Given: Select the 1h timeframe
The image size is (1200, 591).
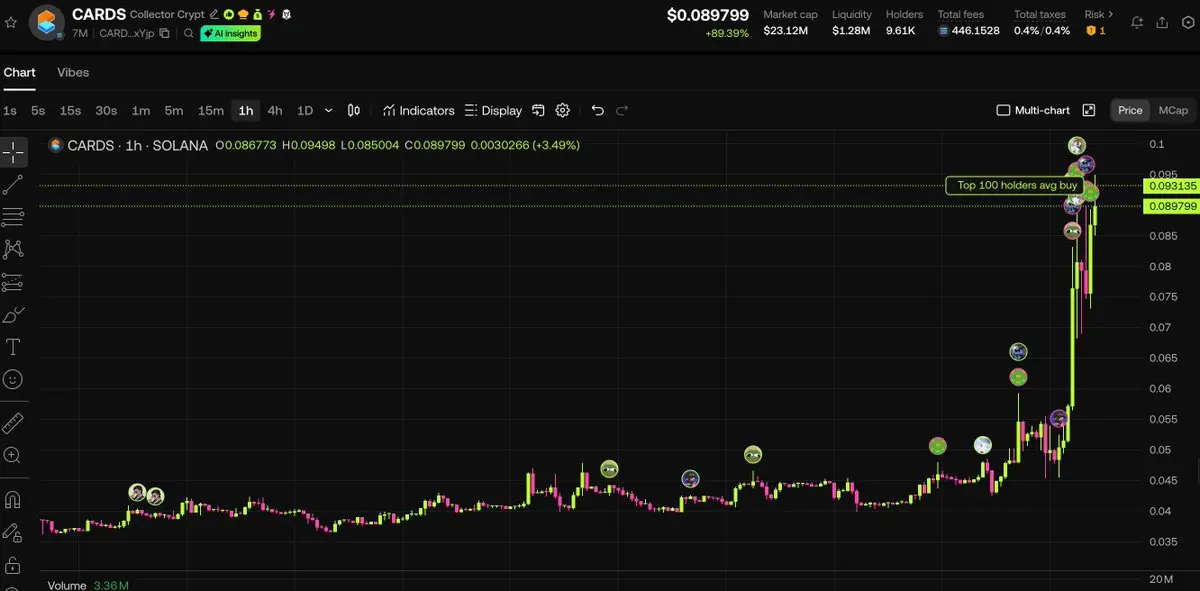Looking at the screenshot, I should (x=246, y=110).
